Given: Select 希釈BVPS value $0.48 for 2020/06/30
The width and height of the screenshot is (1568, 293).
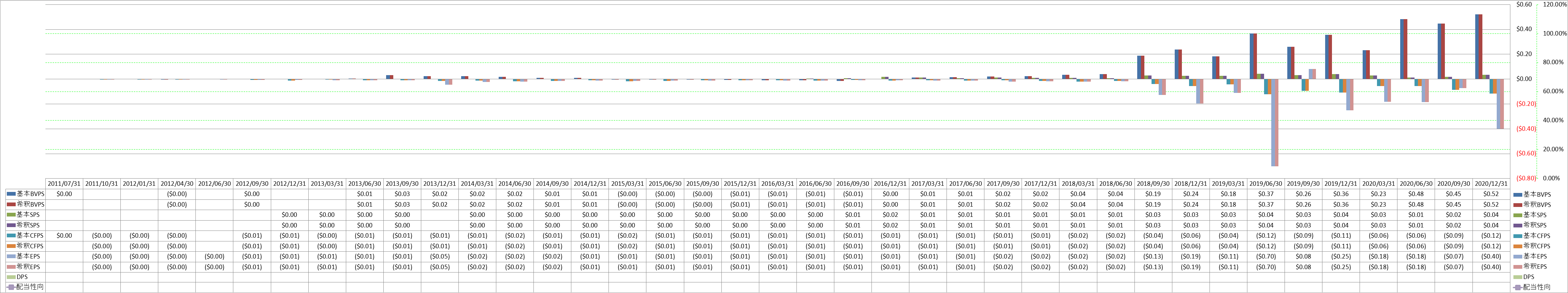Looking at the screenshot, I should 1416,204.
